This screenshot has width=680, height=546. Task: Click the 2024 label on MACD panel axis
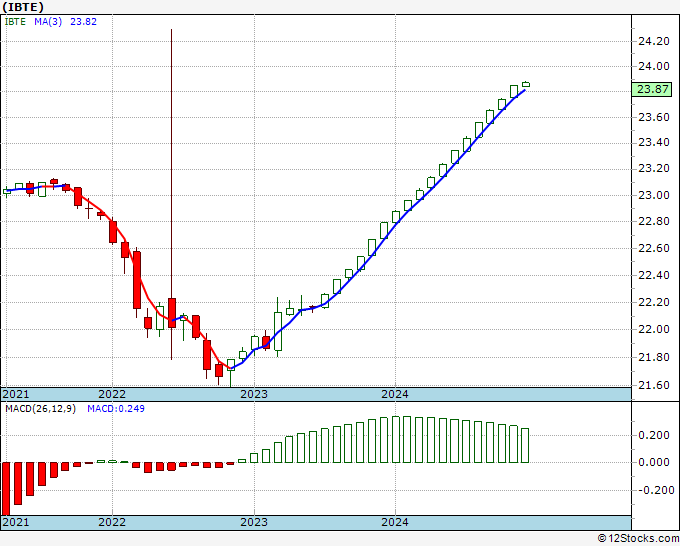pos(395,522)
